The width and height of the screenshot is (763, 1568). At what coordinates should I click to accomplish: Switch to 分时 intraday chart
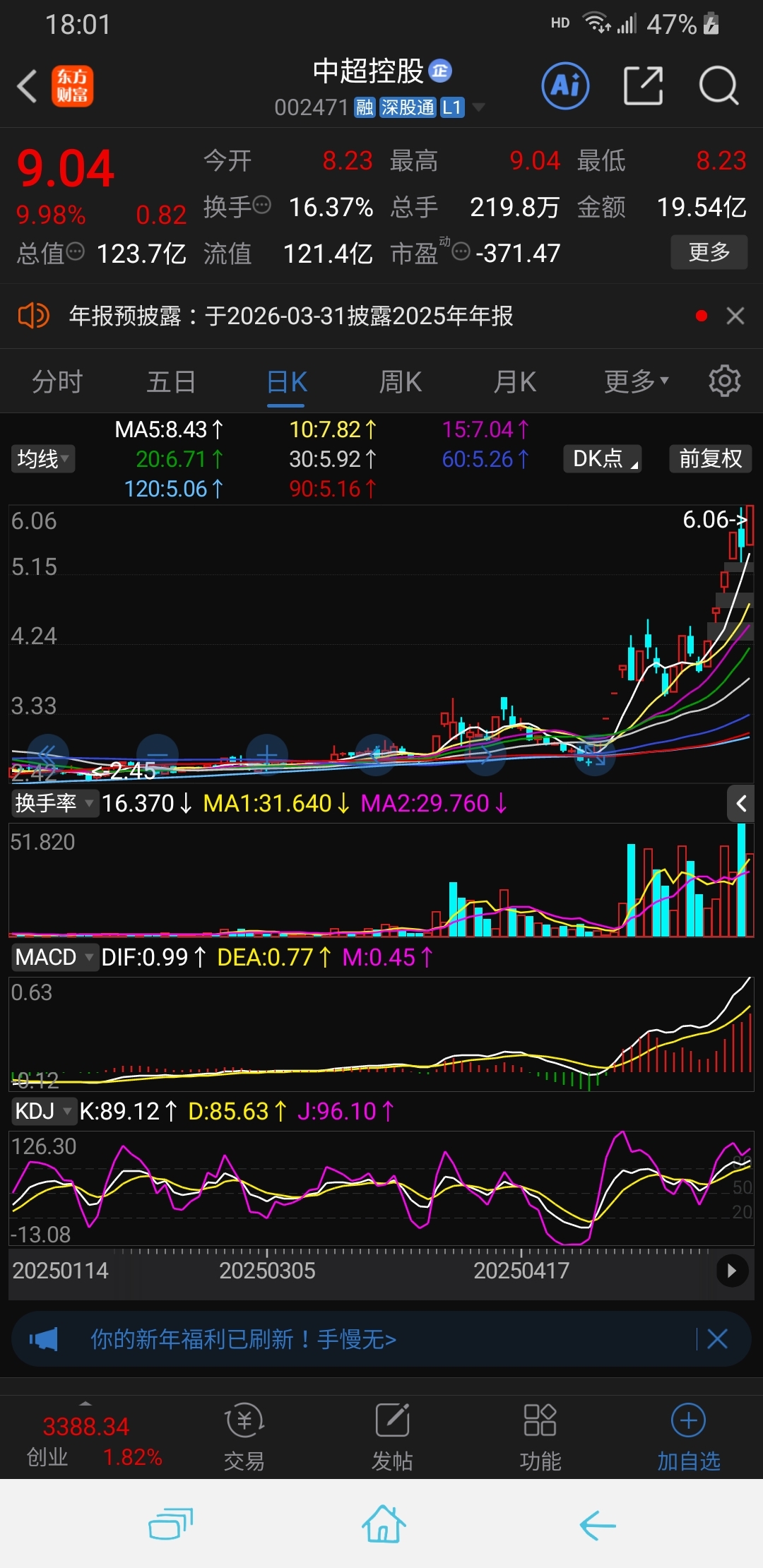pos(57,382)
